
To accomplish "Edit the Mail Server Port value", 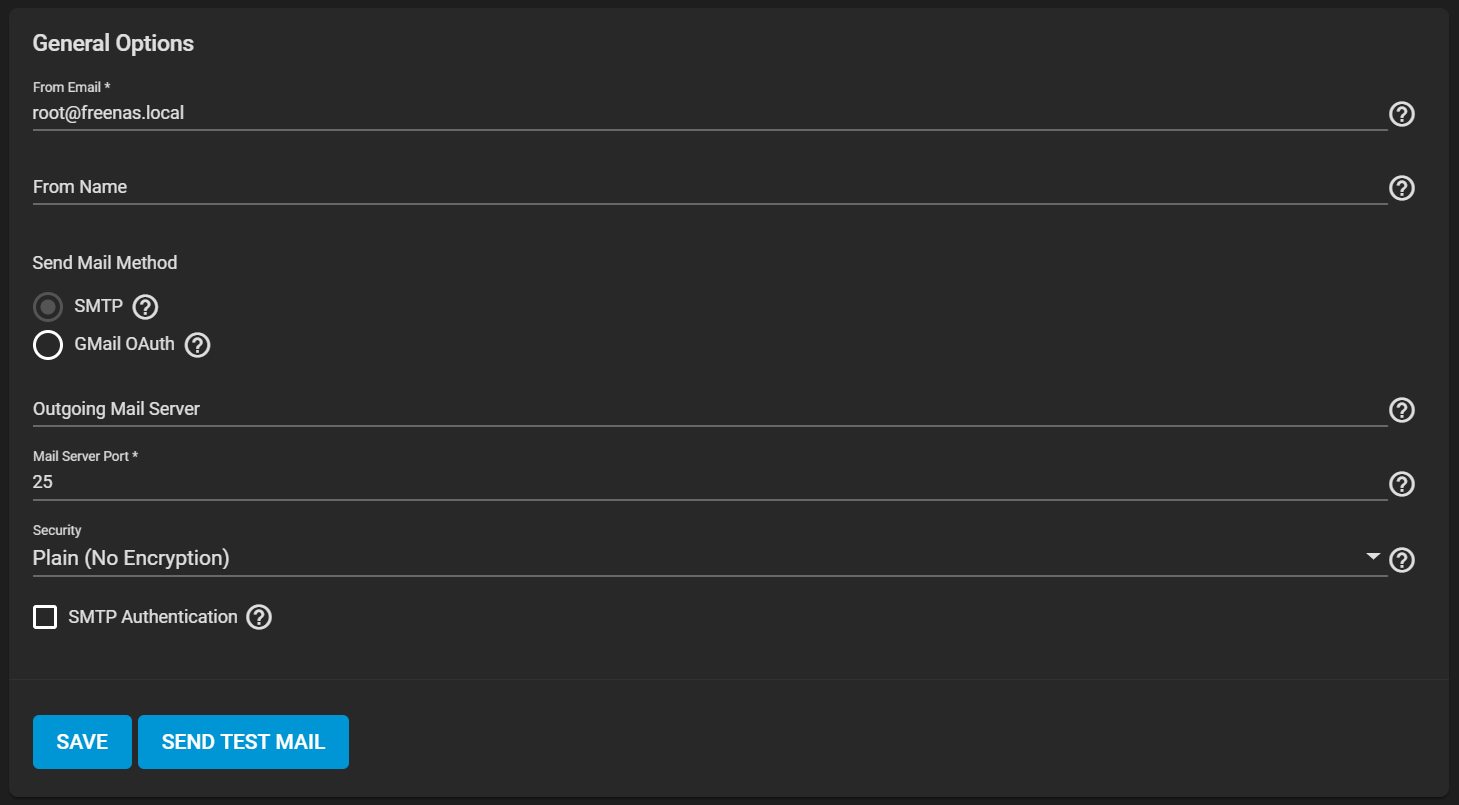I will coord(700,482).
